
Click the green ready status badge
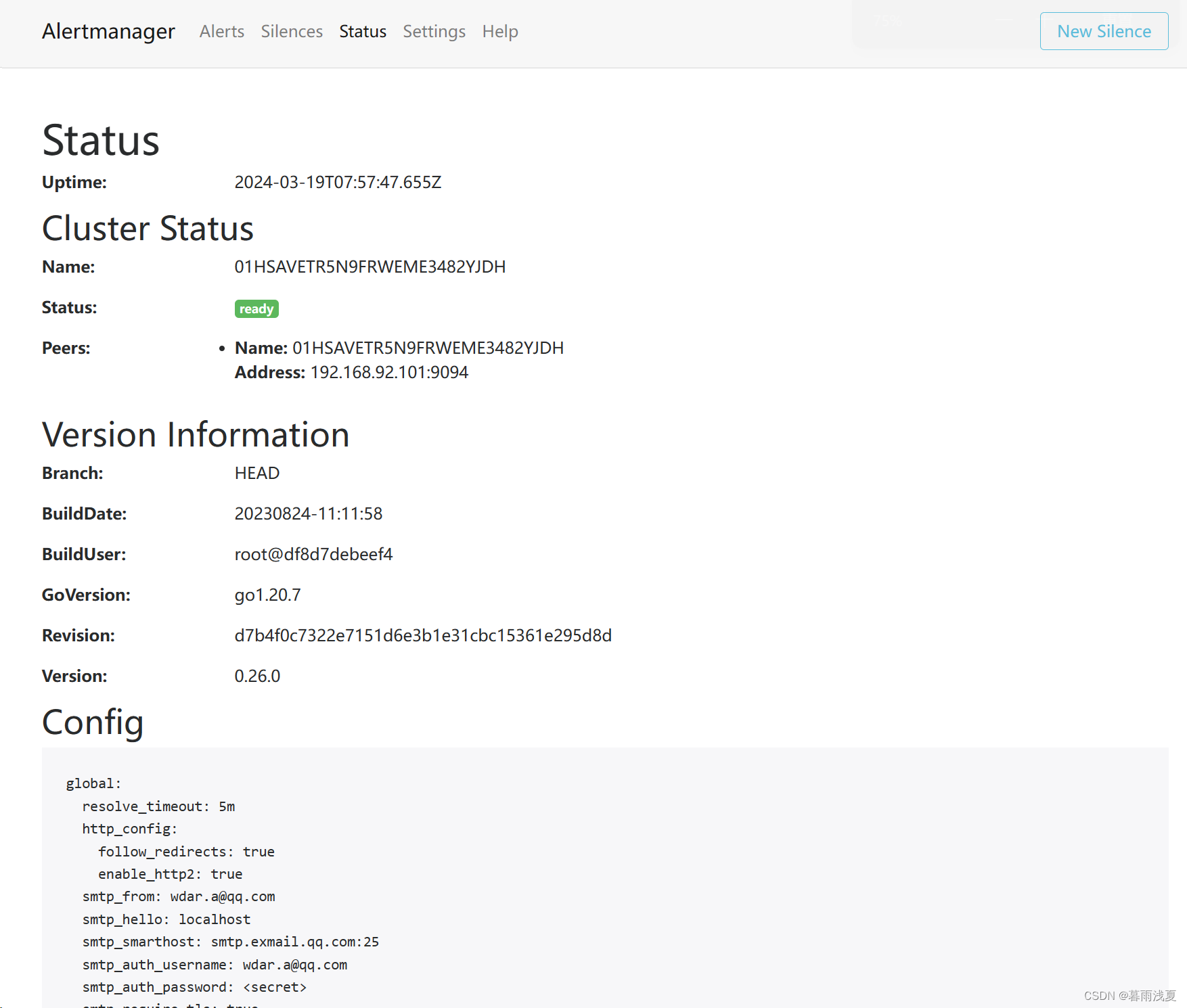256,308
